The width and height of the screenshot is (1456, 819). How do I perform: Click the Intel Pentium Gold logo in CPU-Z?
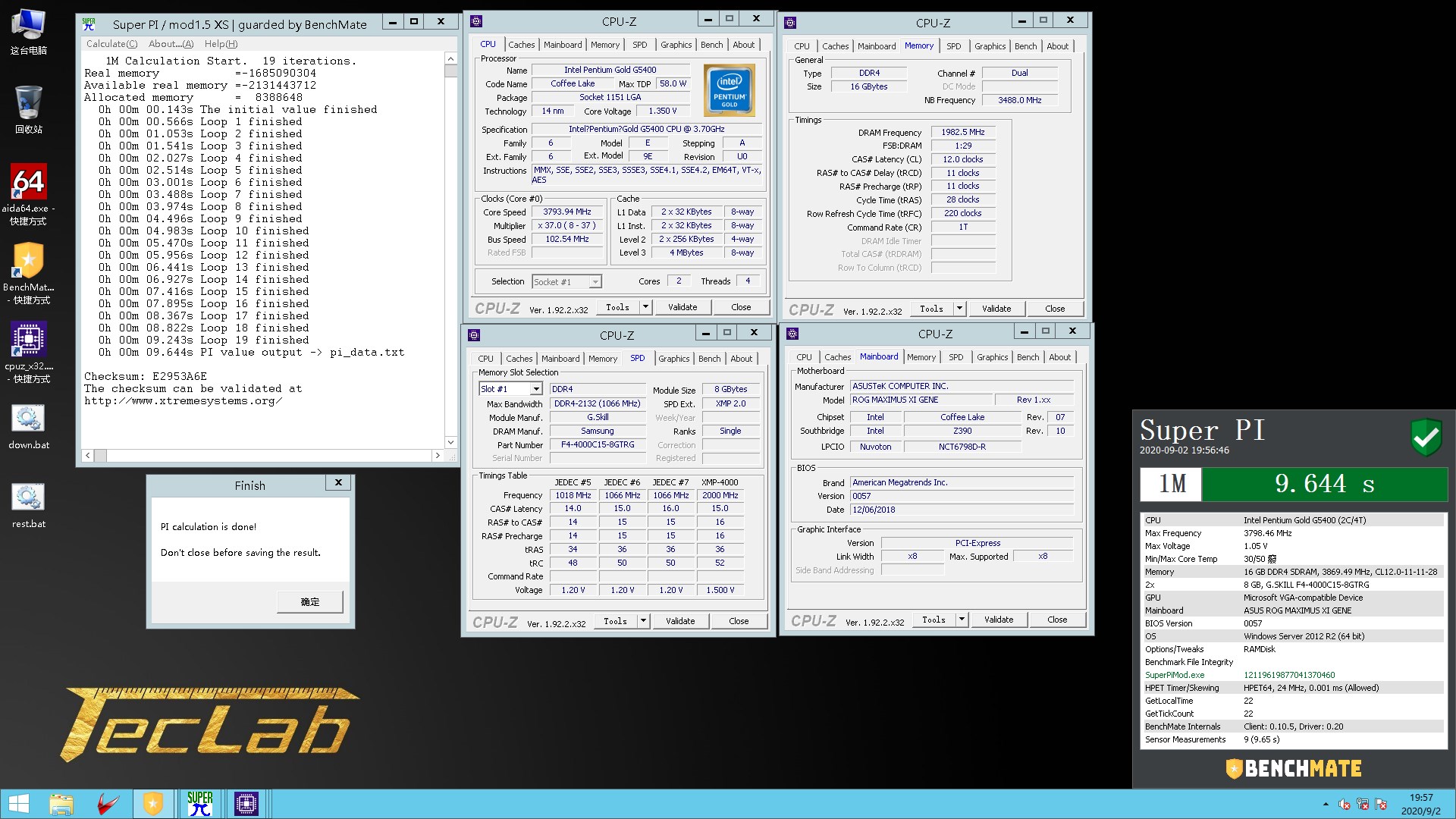730,90
